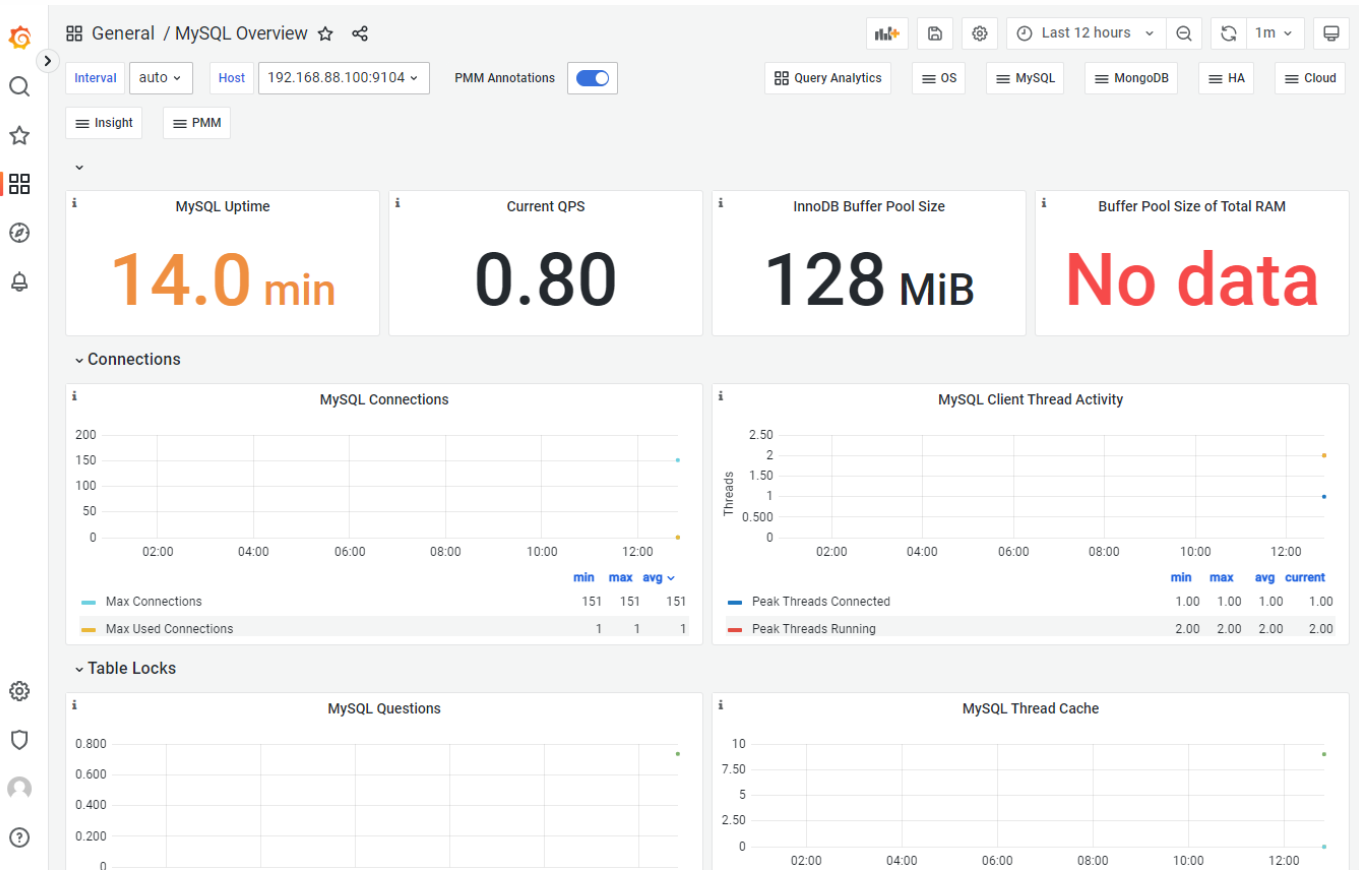Open the Dashboards icon in sidebar

point(19,184)
